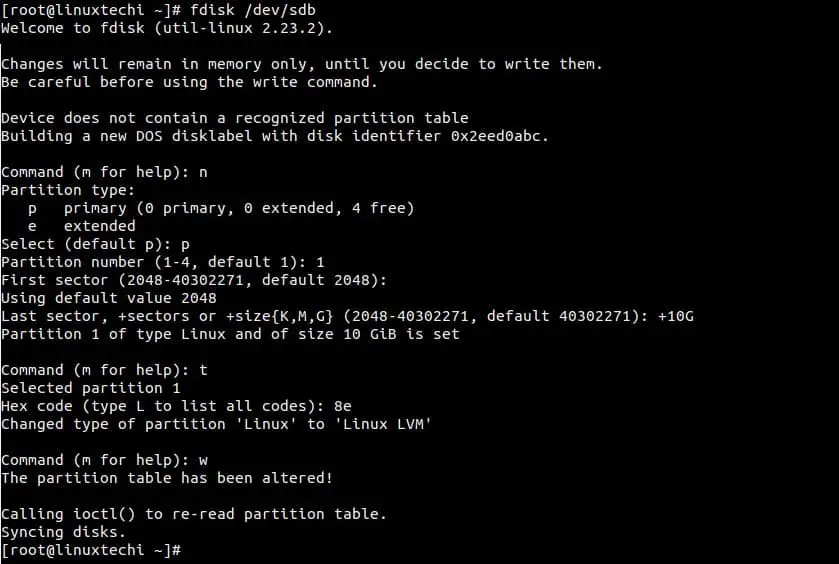Click 'Be careful before using' warning line
Screen dimensions: 839x564
[x=189, y=82]
